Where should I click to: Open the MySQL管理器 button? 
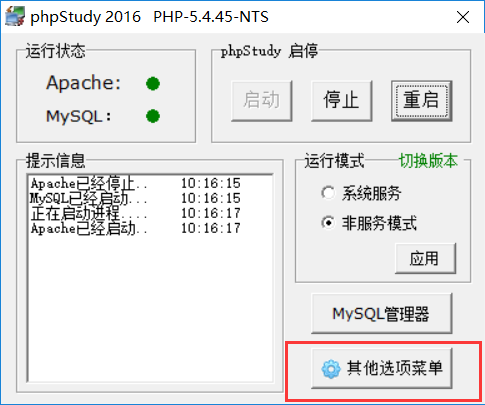[x=381, y=313]
